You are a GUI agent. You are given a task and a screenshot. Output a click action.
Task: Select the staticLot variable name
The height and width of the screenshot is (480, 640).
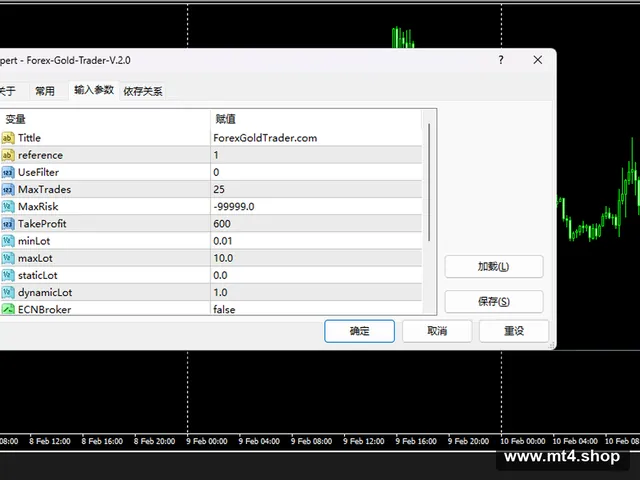[x=38, y=275]
